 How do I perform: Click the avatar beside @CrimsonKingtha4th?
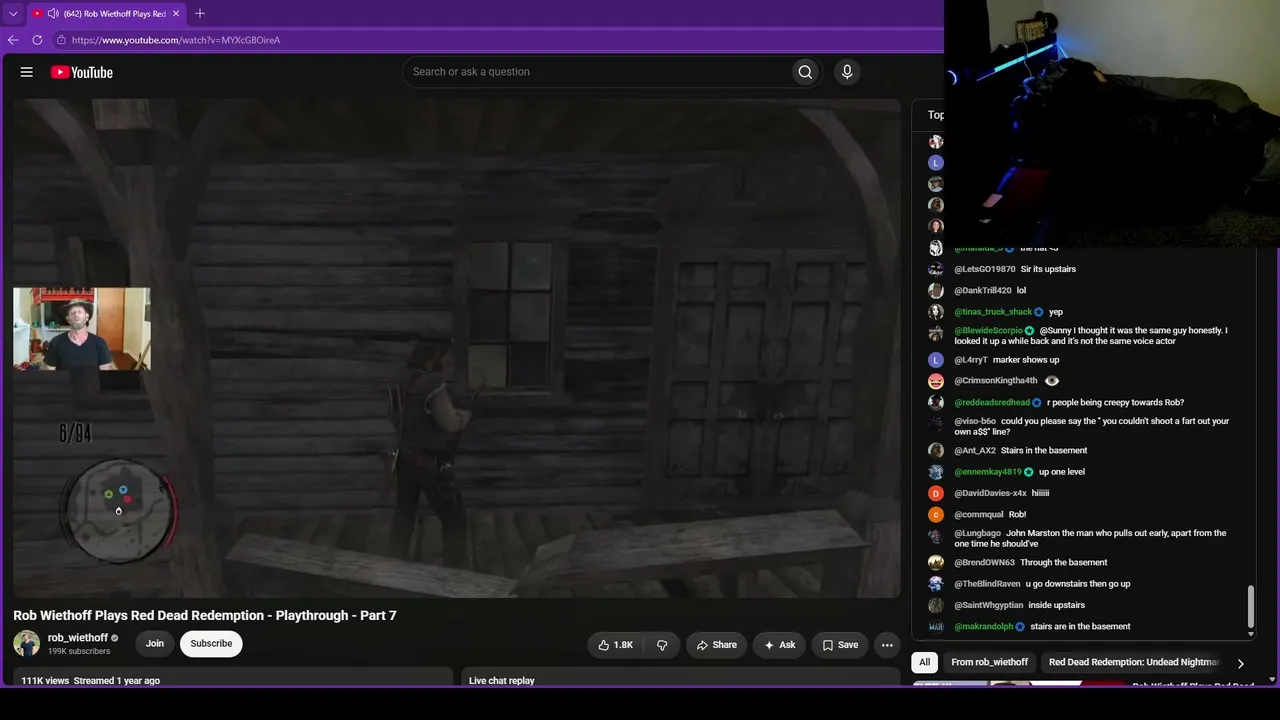point(936,381)
